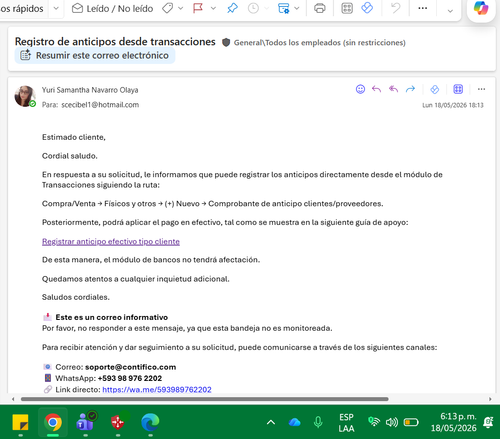Click the Viva Insights diamond icon in toolbar
Viewport: 500px width, 439px height.
(x=367, y=8)
